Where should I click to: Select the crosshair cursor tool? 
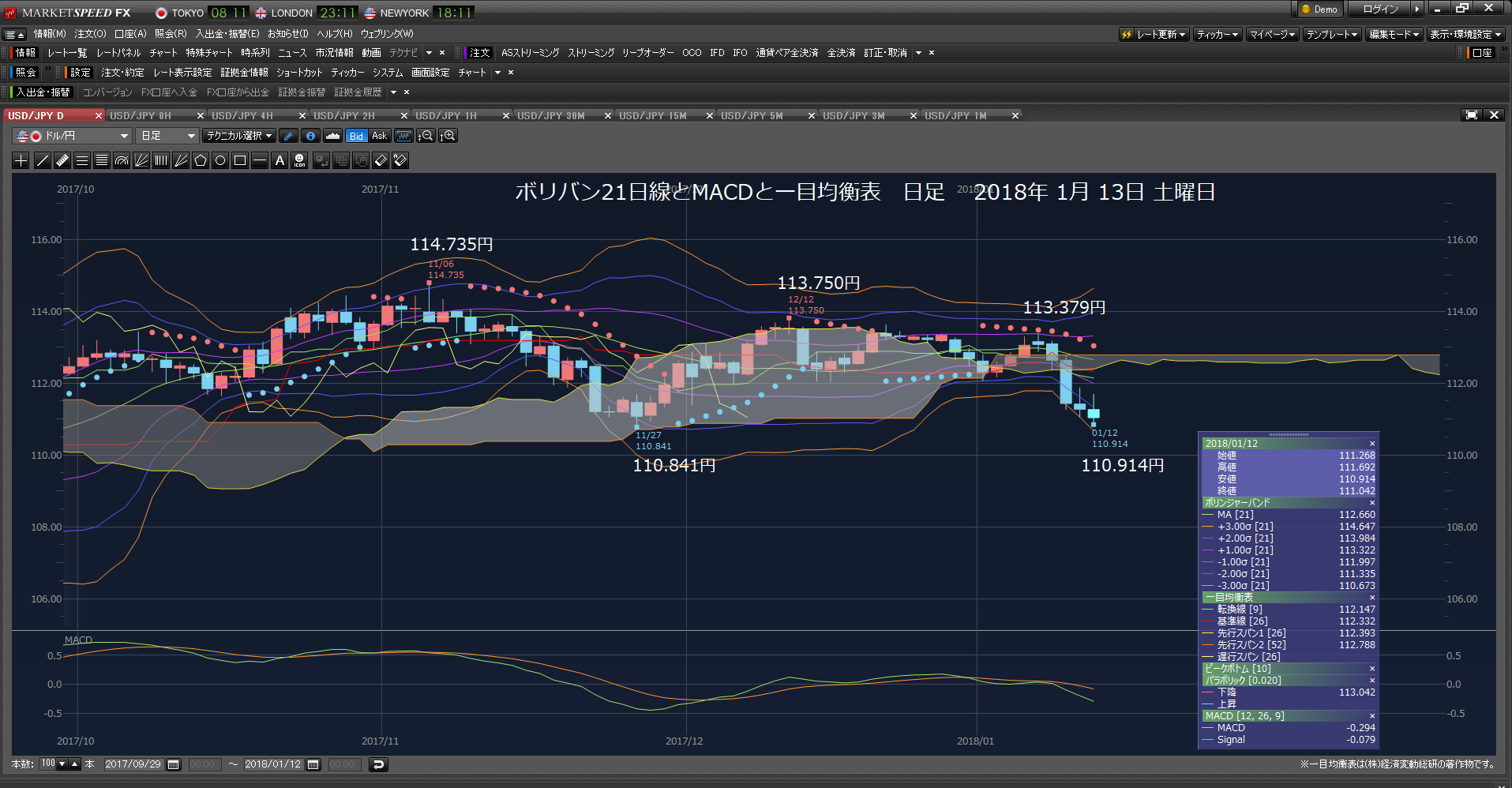click(x=21, y=160)
